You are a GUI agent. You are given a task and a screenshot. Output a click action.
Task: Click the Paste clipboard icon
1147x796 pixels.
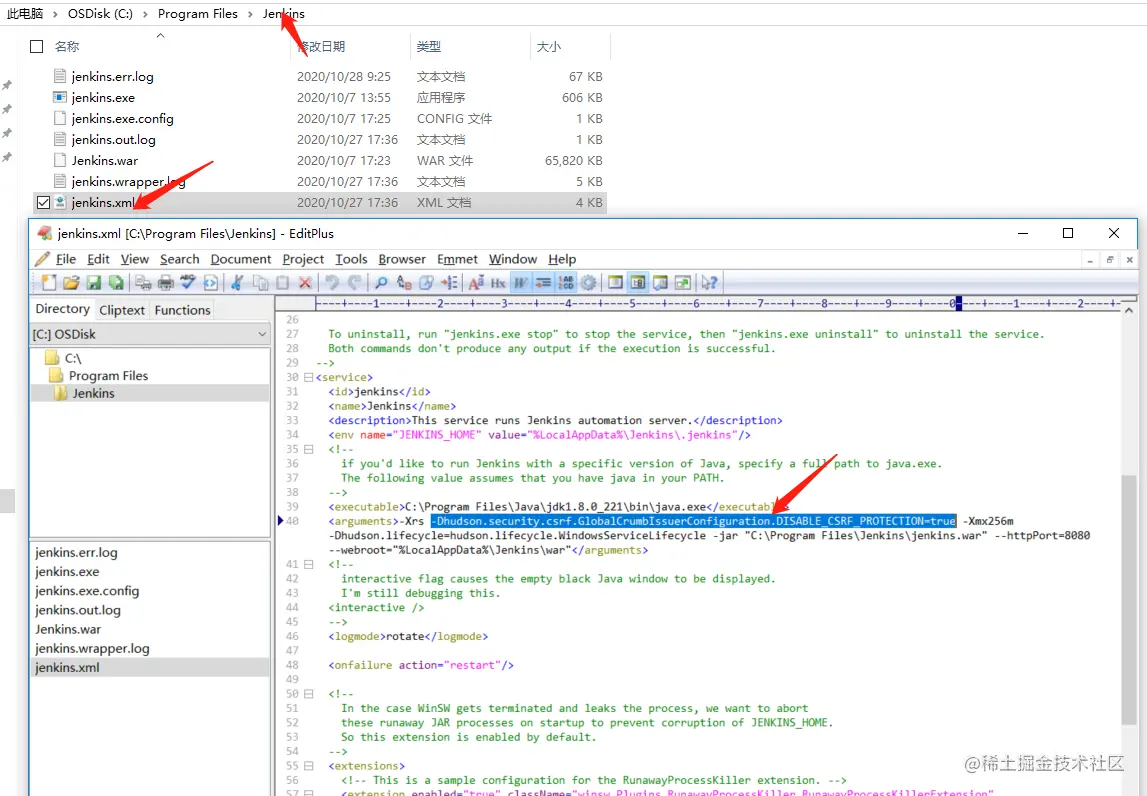pyautogui.click(x=283, y=282)
